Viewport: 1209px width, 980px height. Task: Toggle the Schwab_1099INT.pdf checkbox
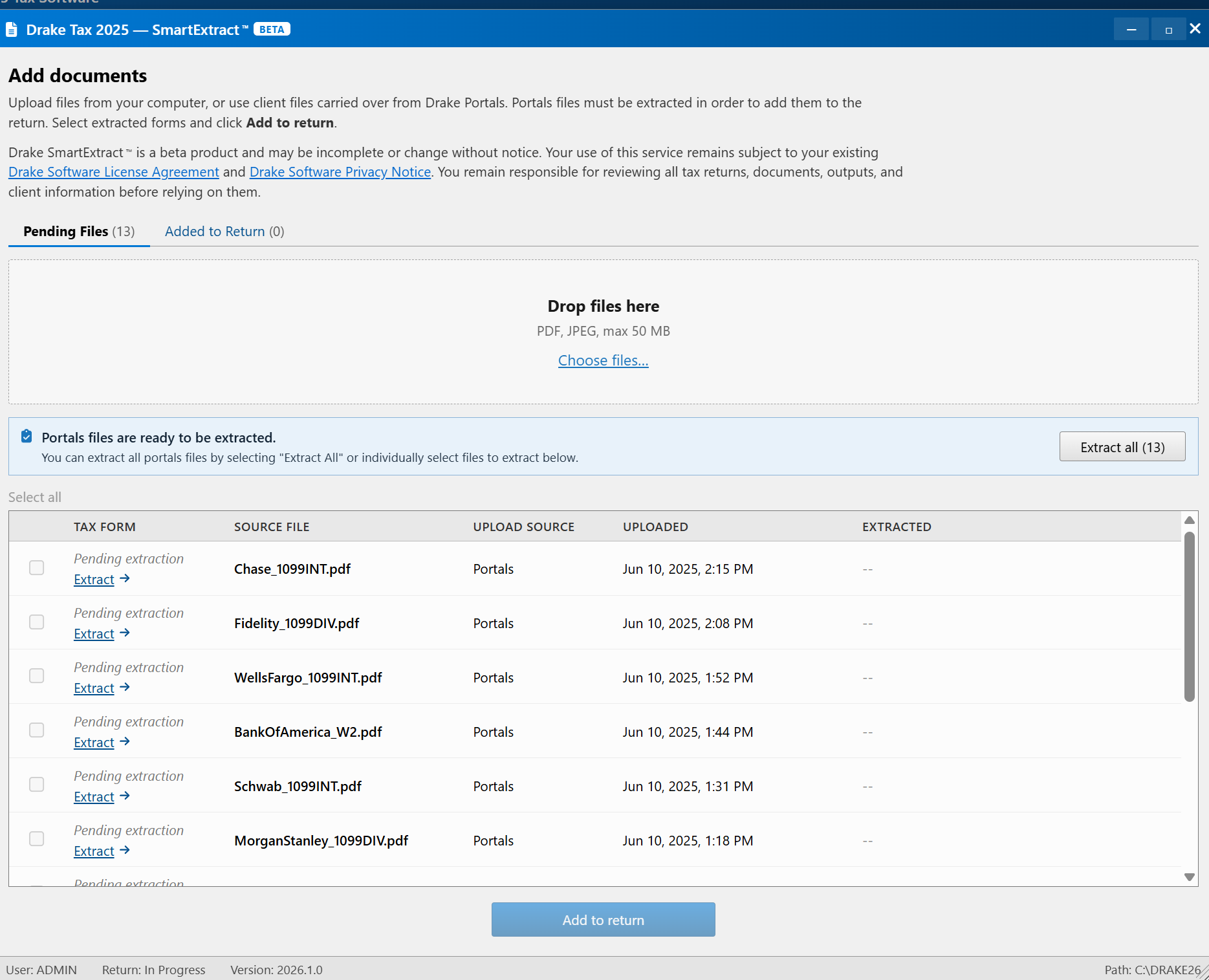37,785
